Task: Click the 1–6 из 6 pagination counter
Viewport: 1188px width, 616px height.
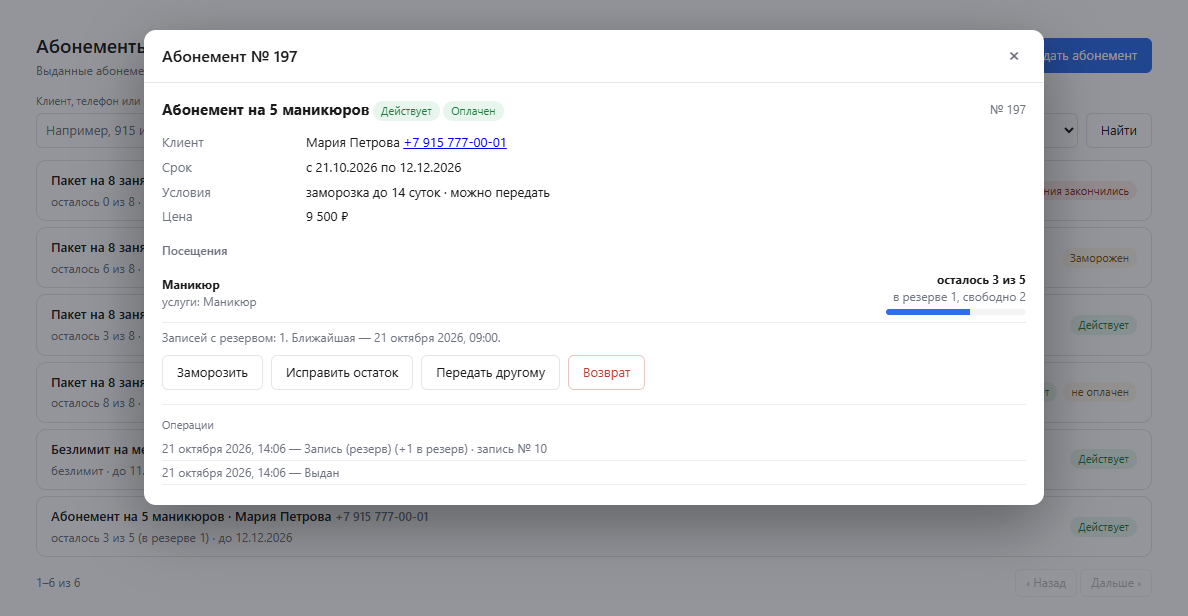Action: pos(58,583)
